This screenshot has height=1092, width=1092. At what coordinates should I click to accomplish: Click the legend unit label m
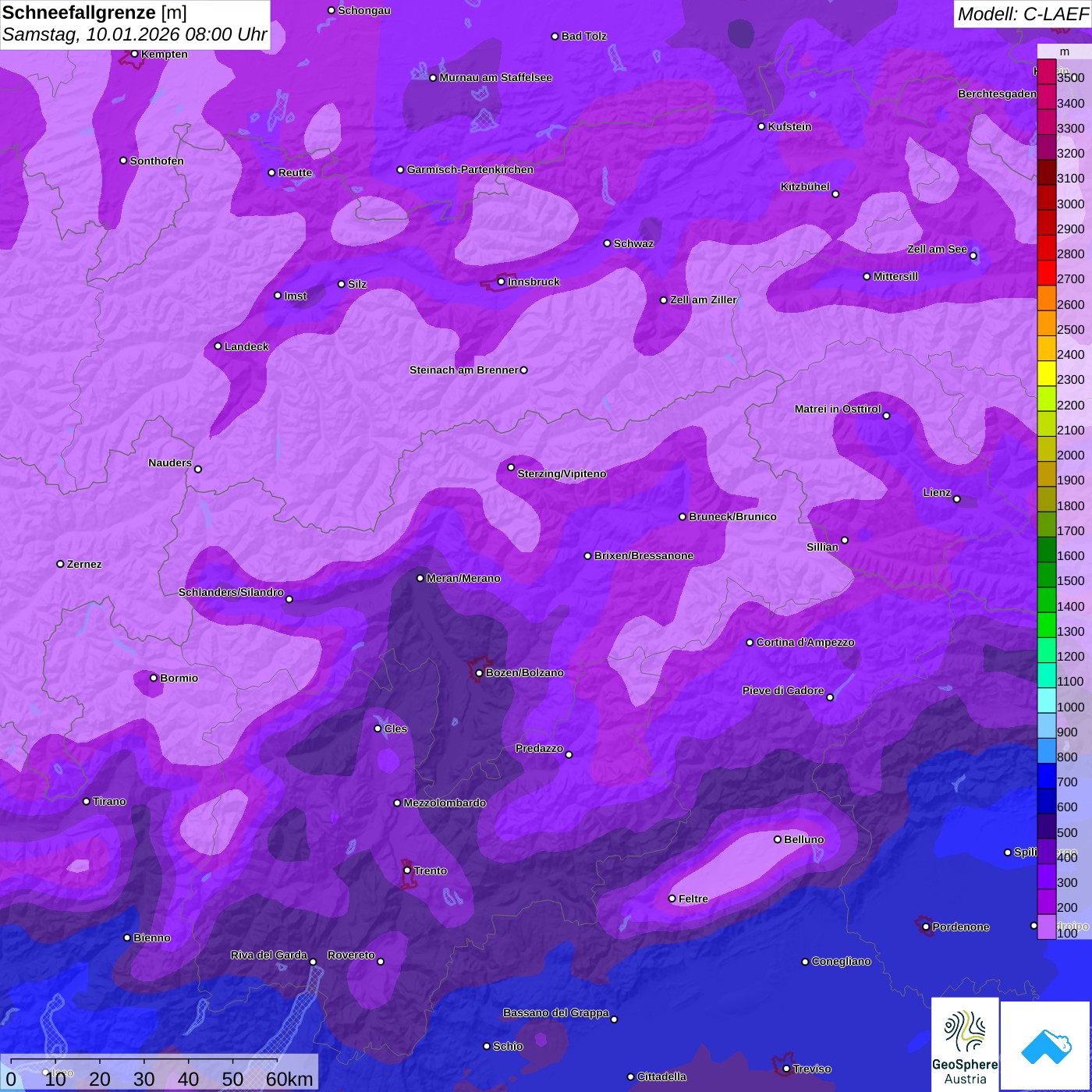[x=1065, y=51]
